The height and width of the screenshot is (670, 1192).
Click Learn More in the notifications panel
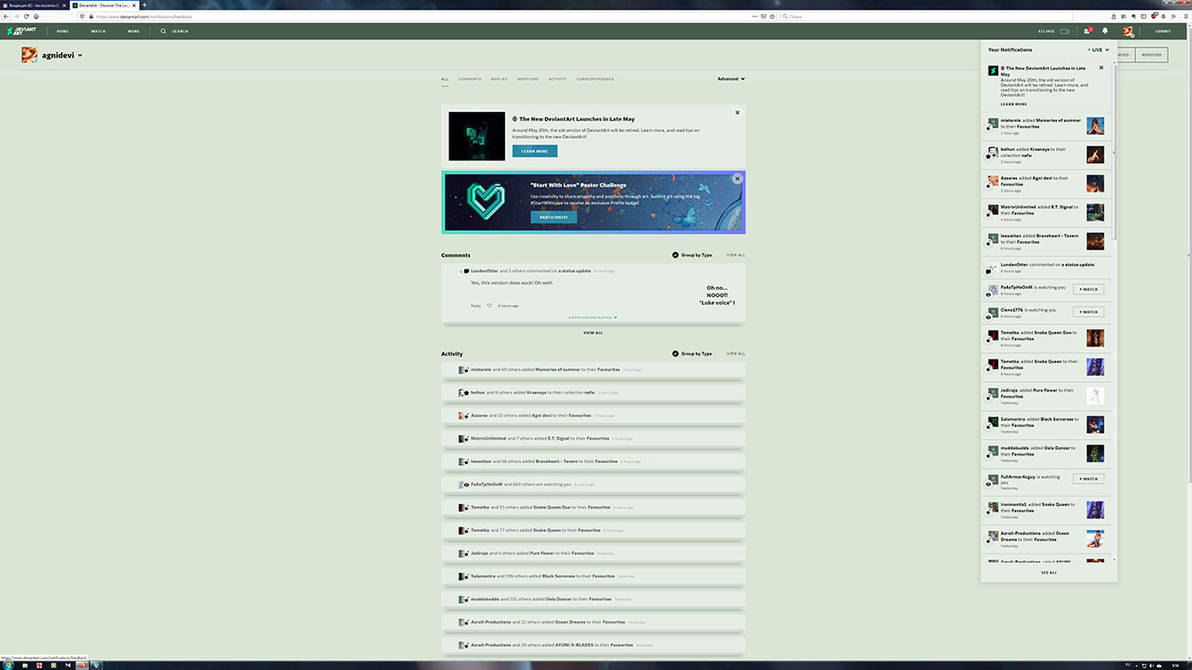(x=1013, y=104)
